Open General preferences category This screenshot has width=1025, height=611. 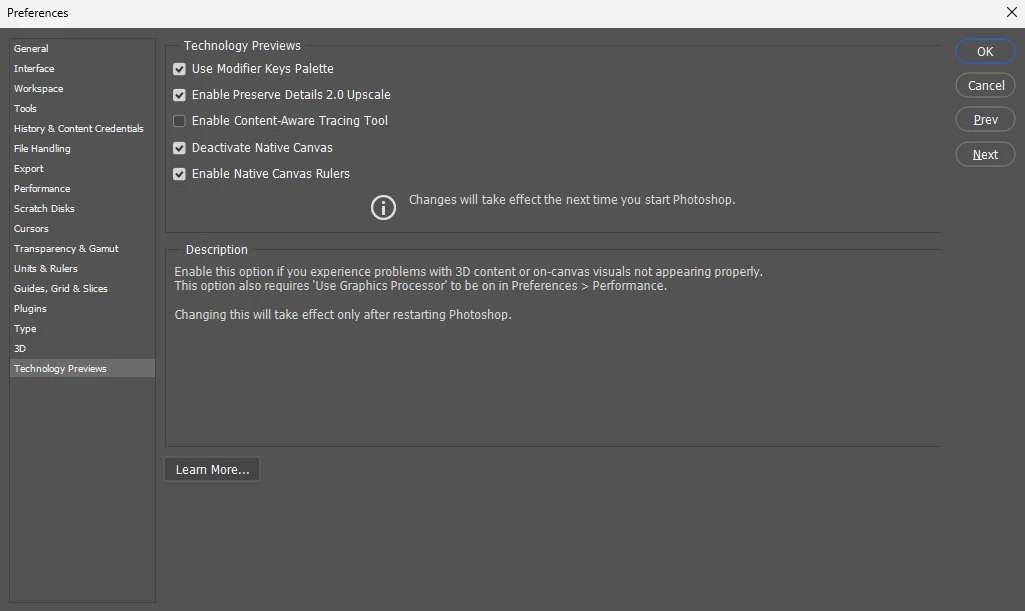click(x=82, y=48)
